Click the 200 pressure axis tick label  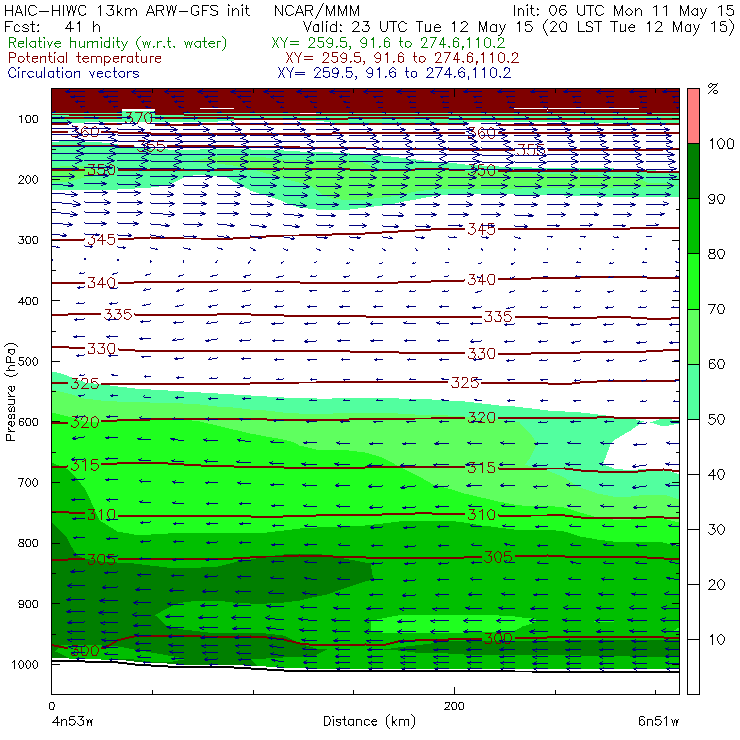coord(28,179)
